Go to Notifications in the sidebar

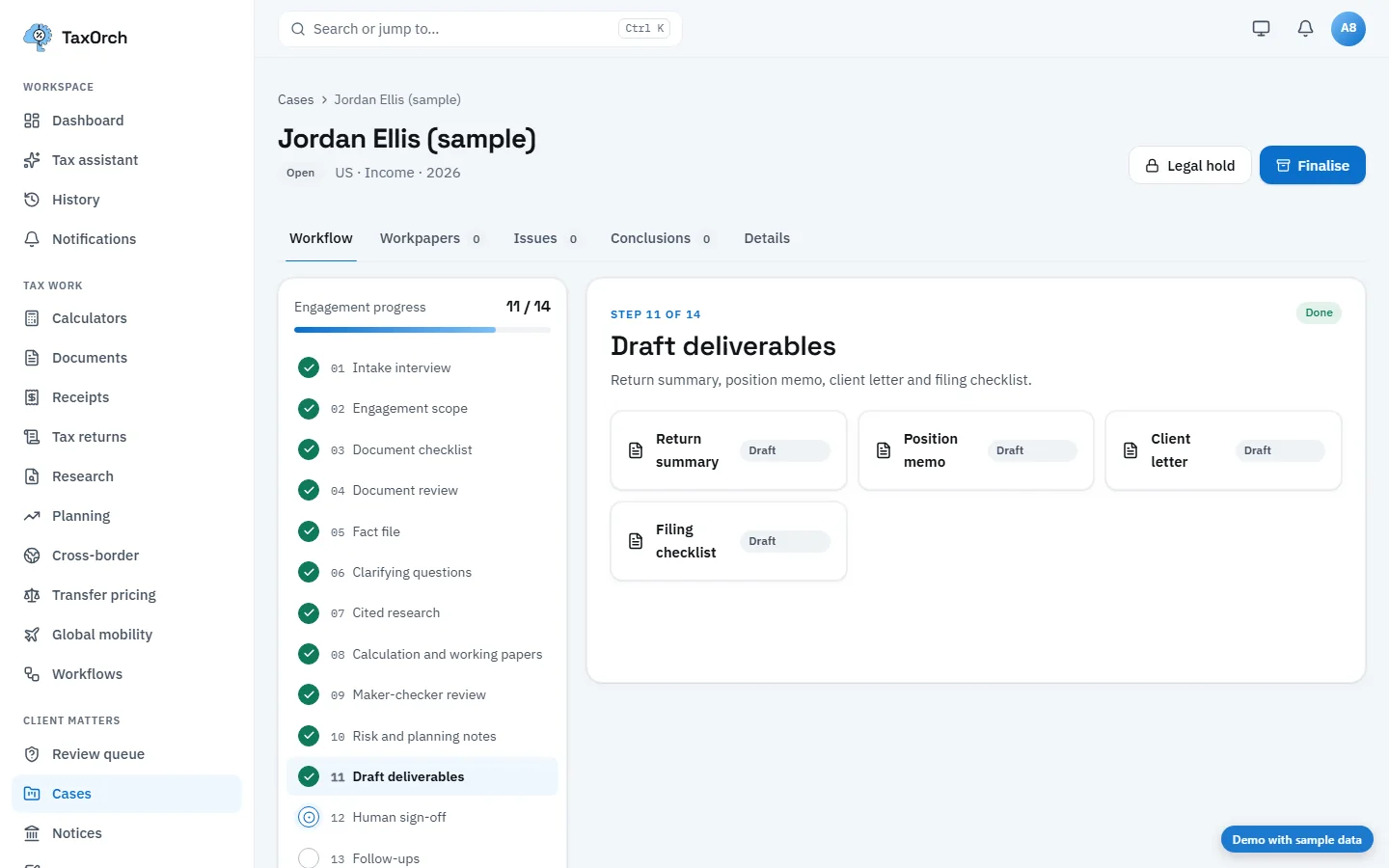(126, 239)
